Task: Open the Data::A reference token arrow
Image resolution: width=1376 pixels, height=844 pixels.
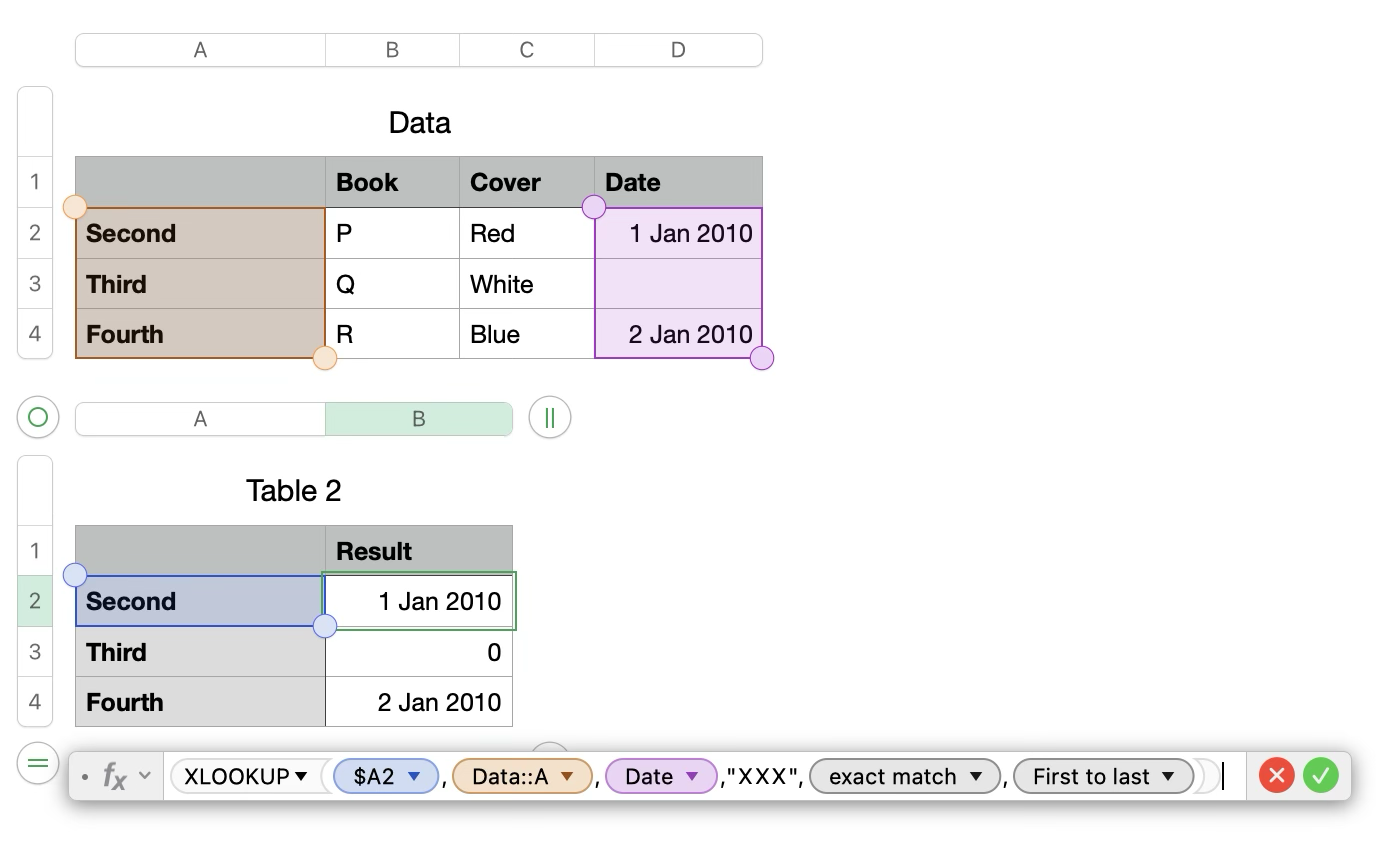Action: (567, 776)
